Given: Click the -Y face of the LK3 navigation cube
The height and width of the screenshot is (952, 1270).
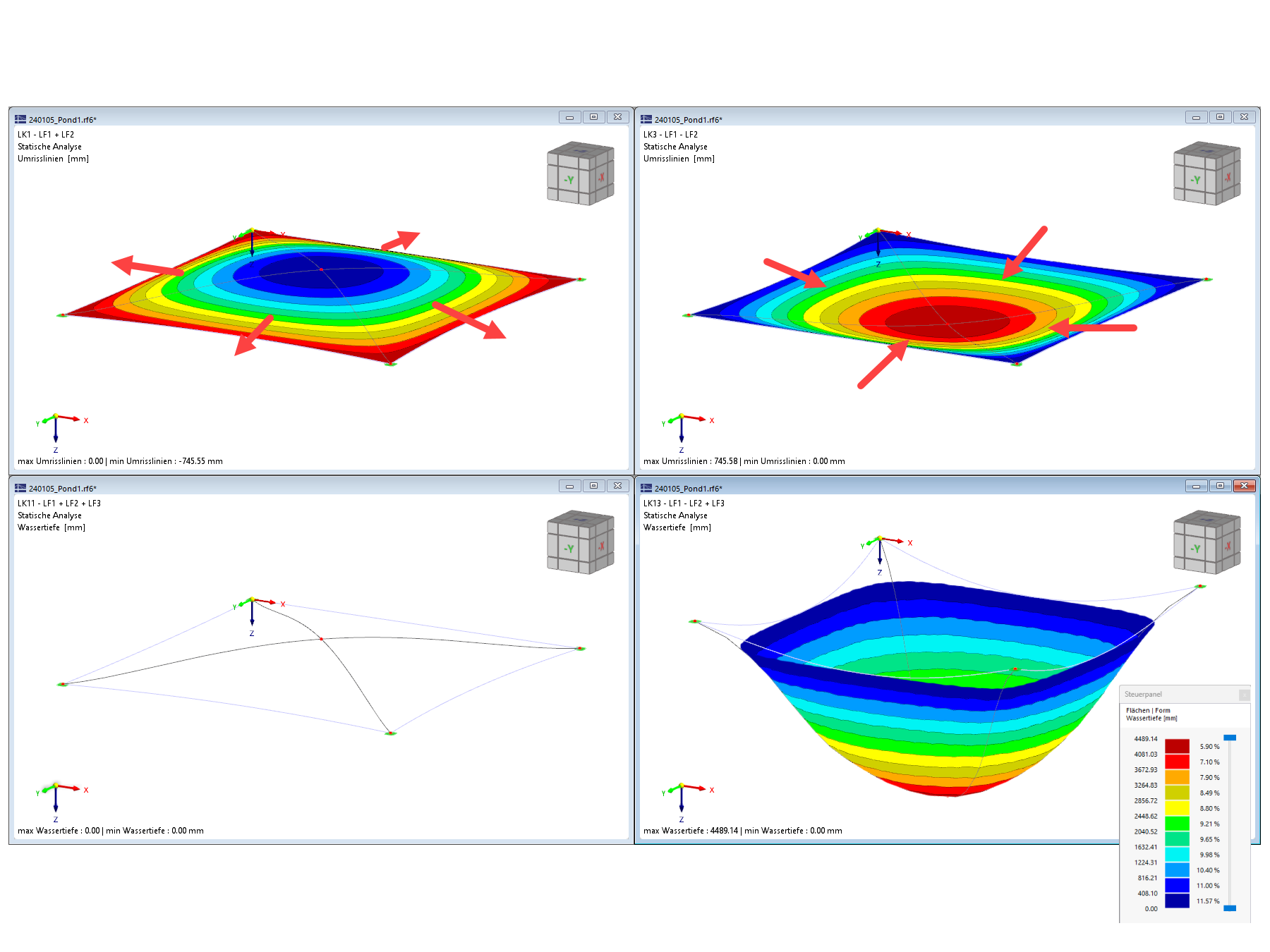Looking at the screenshot, I should point(1195,180).
